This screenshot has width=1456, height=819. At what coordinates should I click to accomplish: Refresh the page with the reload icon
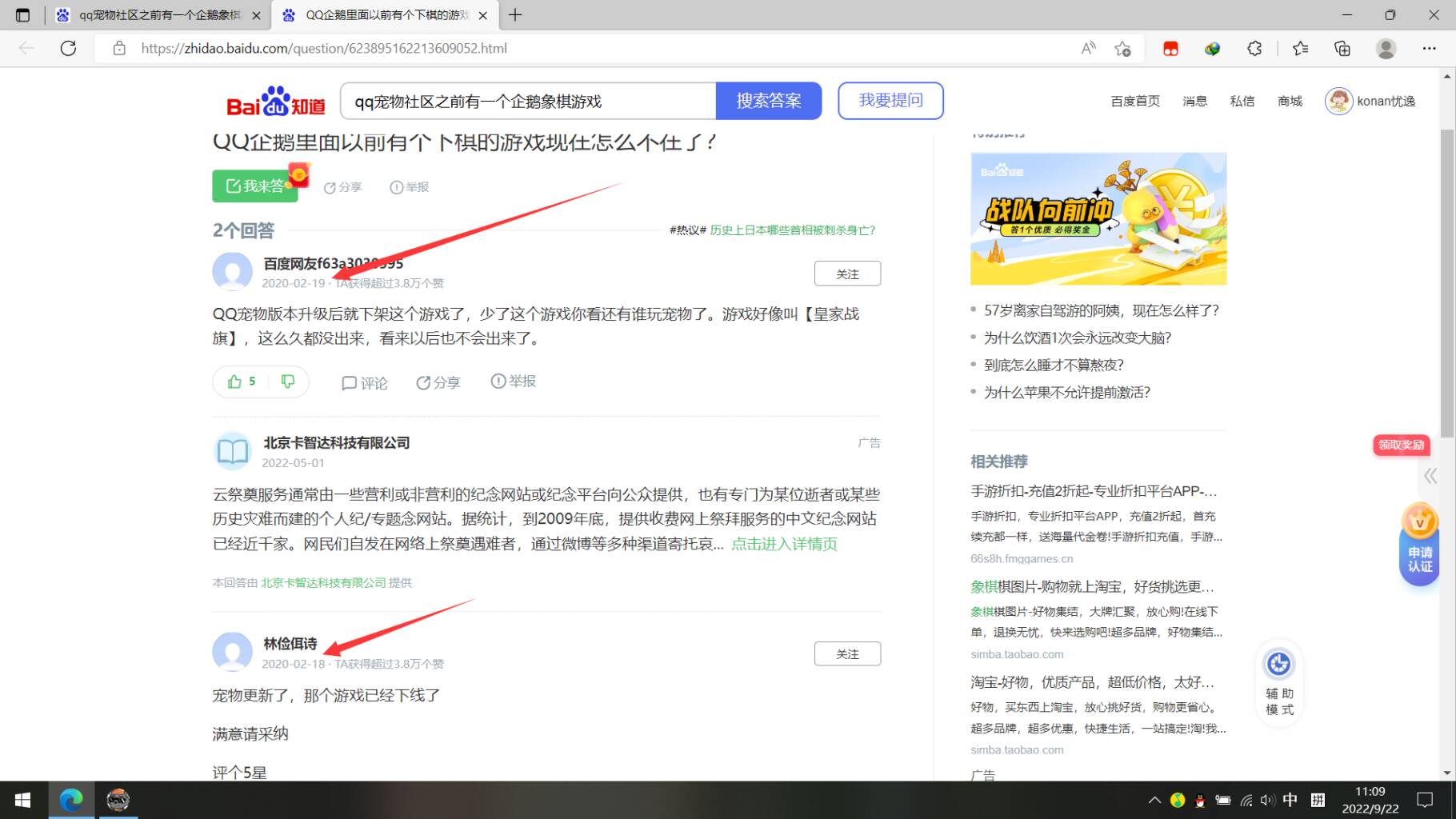69,48
